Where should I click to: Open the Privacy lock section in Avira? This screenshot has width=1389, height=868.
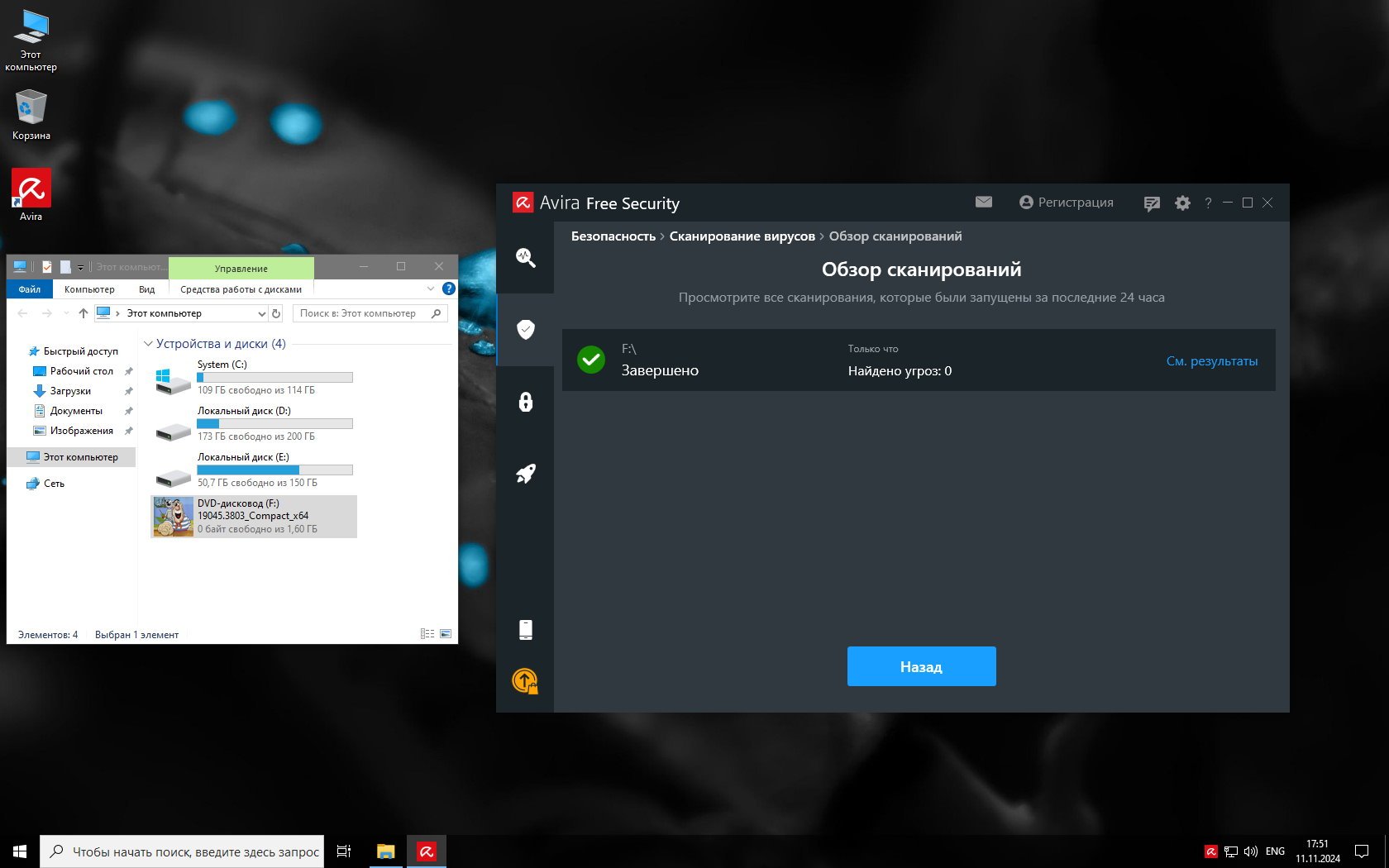point(525,402)
